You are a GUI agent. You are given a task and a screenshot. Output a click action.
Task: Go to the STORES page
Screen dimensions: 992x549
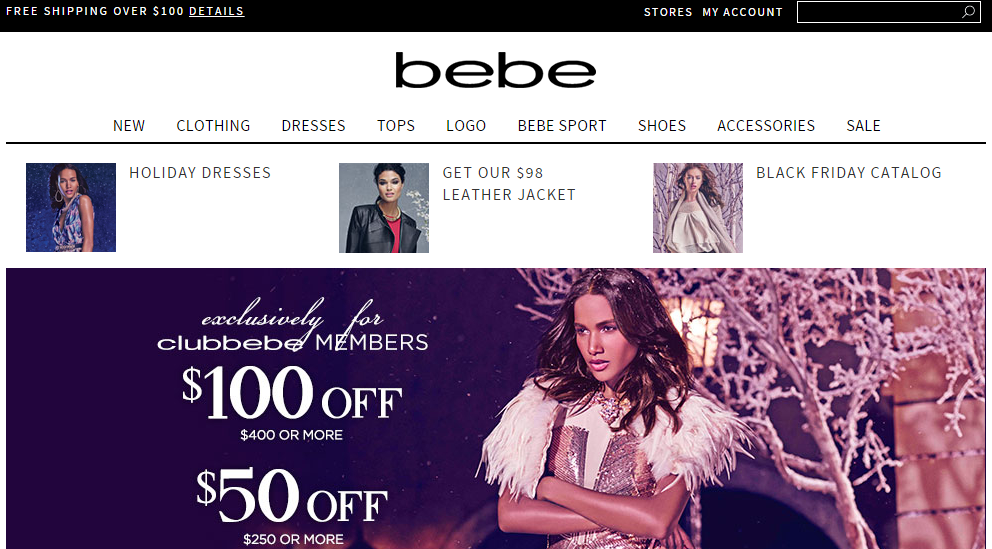pos(668,12)
